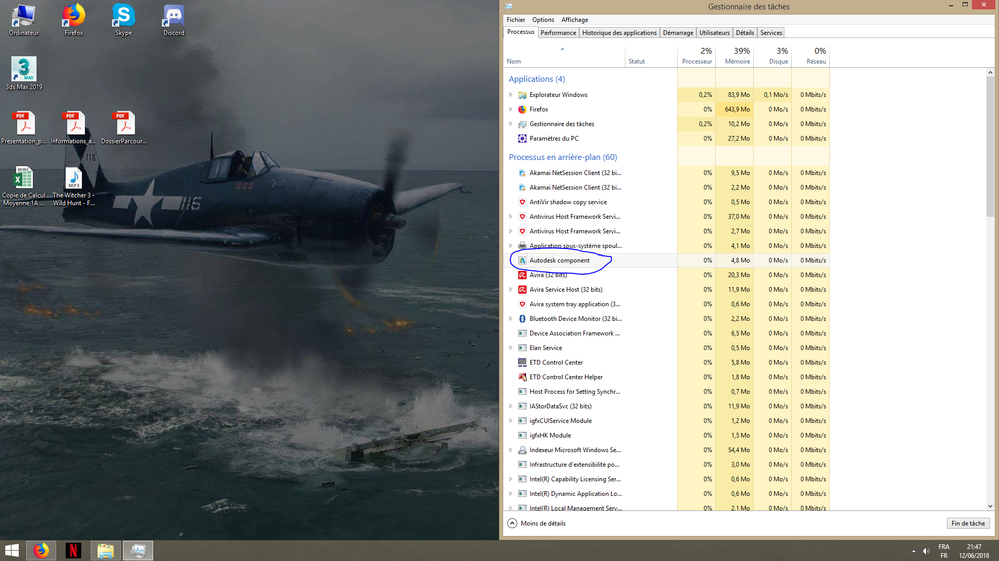Click the volume icon in system tray
This screenshot has height=561, width=999.
click(926, 551)
